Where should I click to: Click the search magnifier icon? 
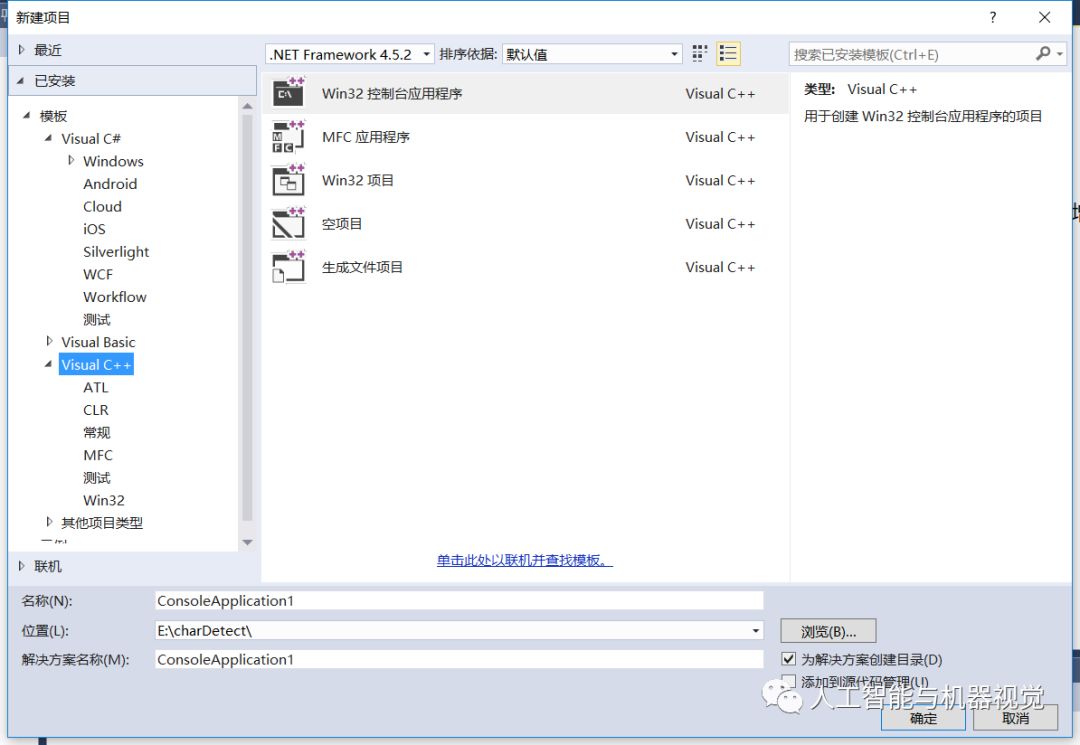[x=1043, y=54]
